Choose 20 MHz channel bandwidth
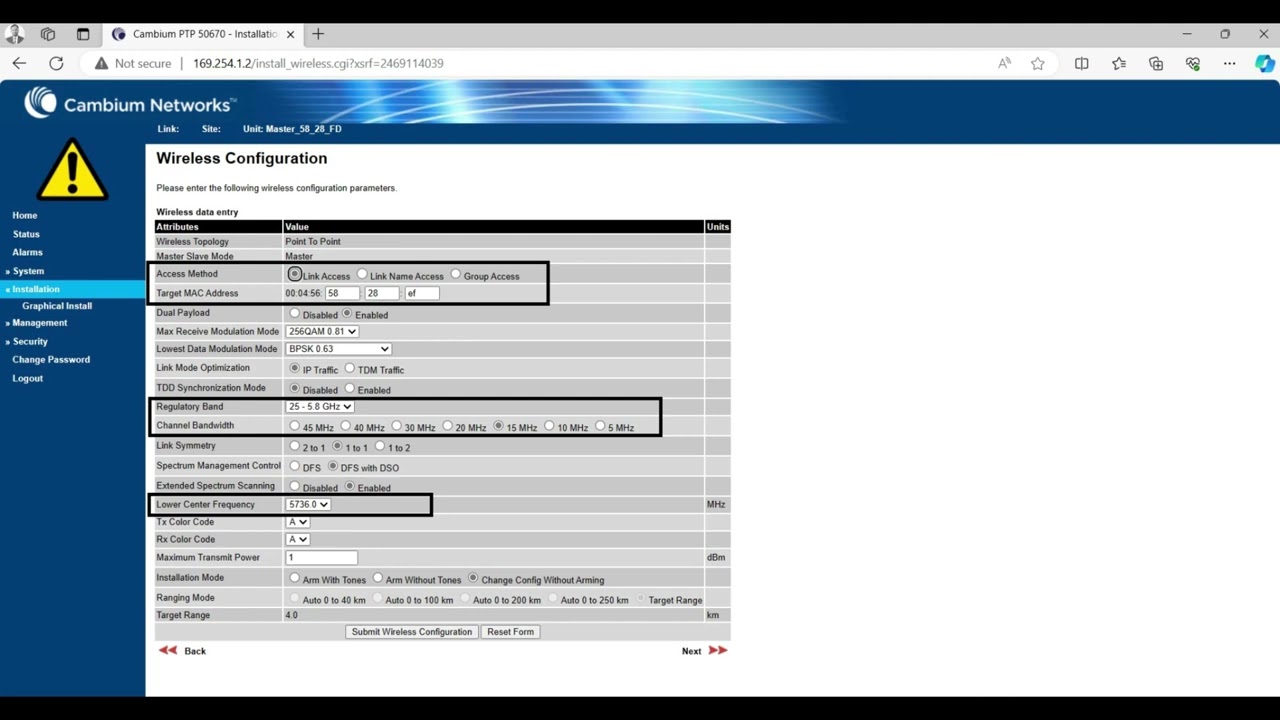The width and height of the screenshot is (1280, 720). (447, 426)
